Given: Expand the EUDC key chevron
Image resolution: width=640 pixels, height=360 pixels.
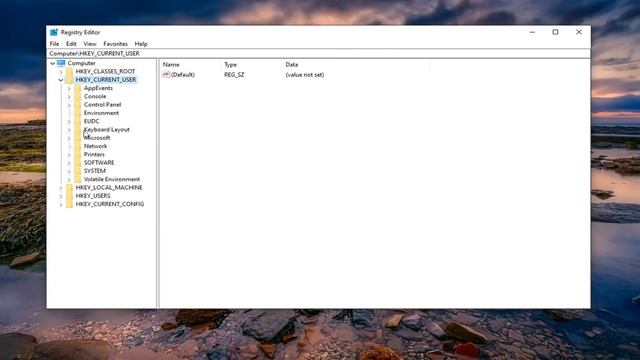Looking at the screenshot, I should (69, 121).
